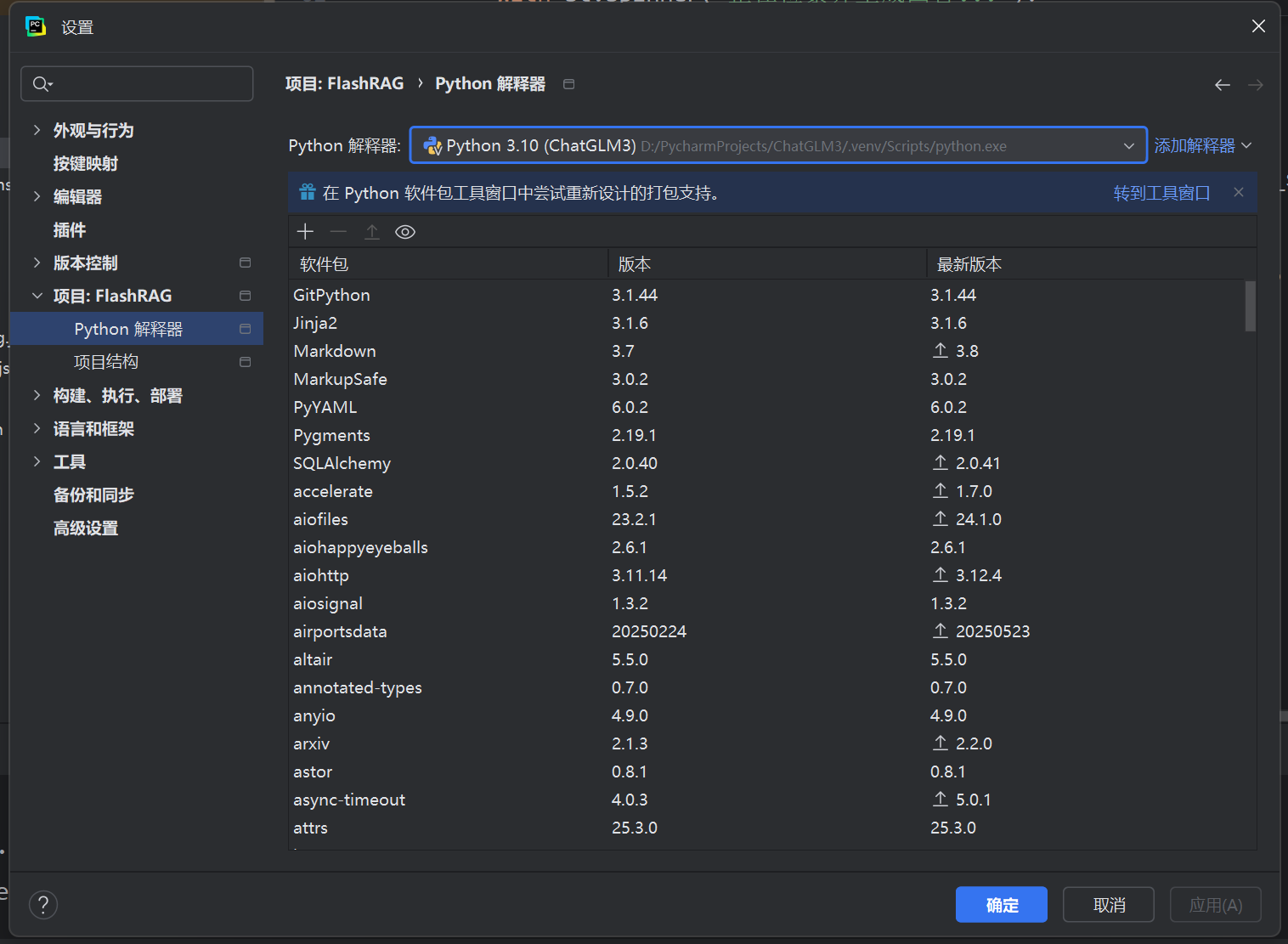The width and height of the screenshot is (1288, 944).
Task: Expand 构建、执行、部署 section
Action: pos(37,395)
